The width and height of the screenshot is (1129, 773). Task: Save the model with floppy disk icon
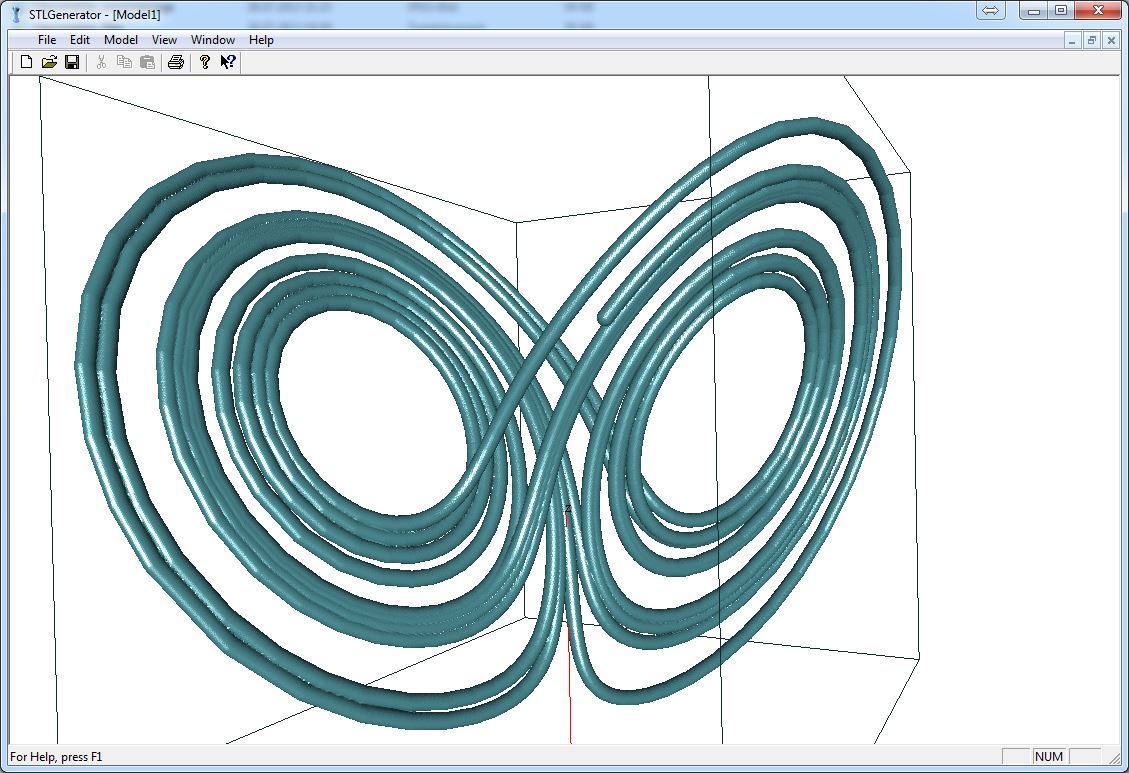point(72,62)
